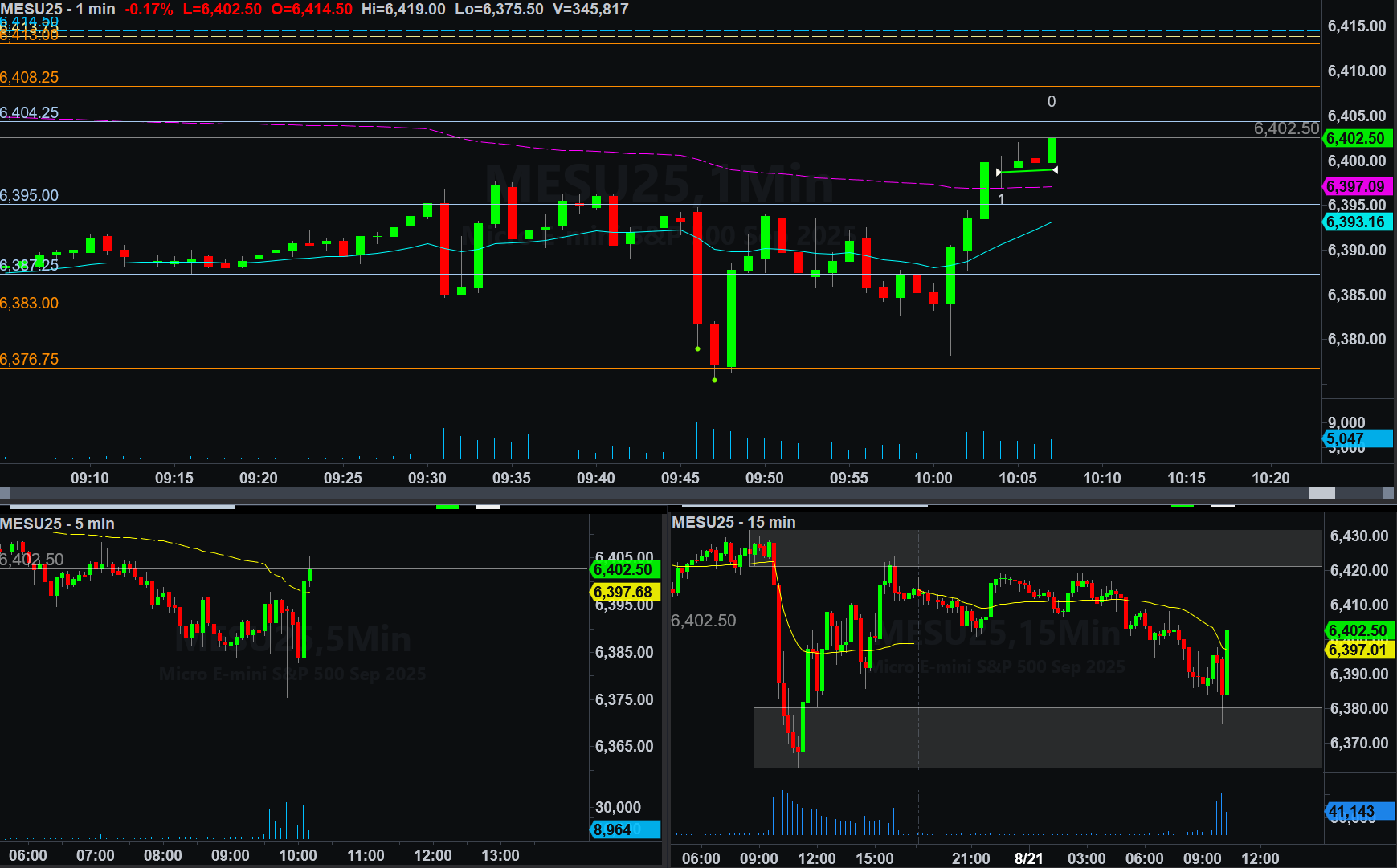
Task: Select the orange 6,383.00 level label
Action: (x=30, y=303)
